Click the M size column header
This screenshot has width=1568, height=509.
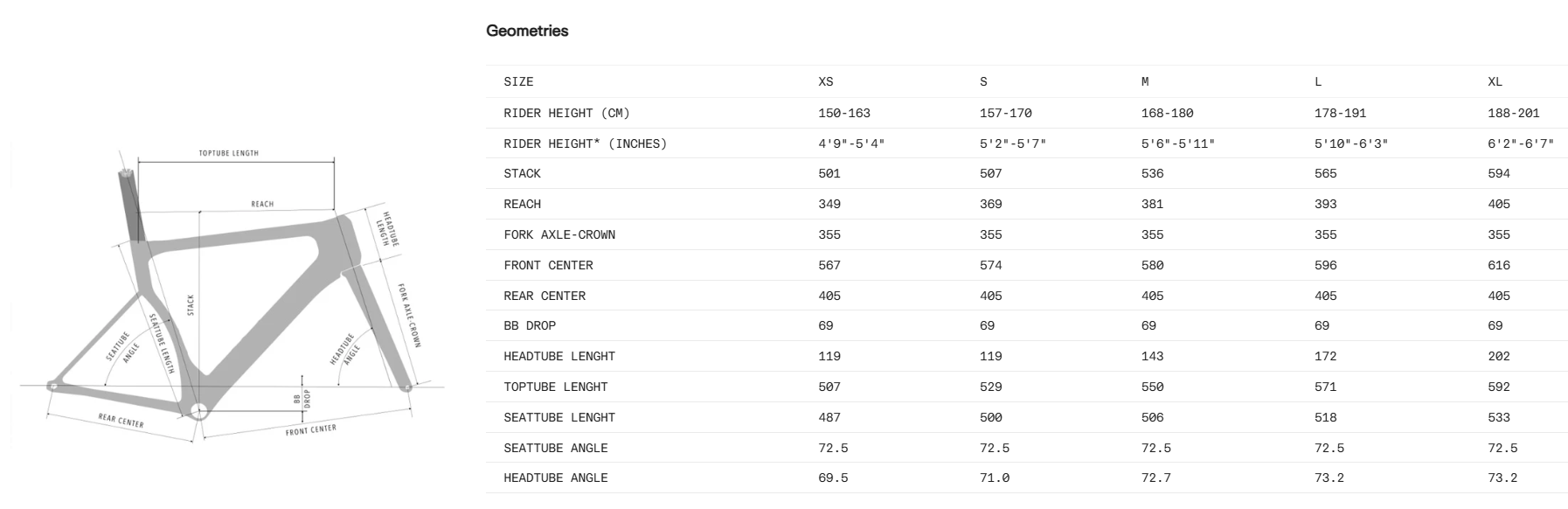pyautogui.click(x=1145, y=81)
